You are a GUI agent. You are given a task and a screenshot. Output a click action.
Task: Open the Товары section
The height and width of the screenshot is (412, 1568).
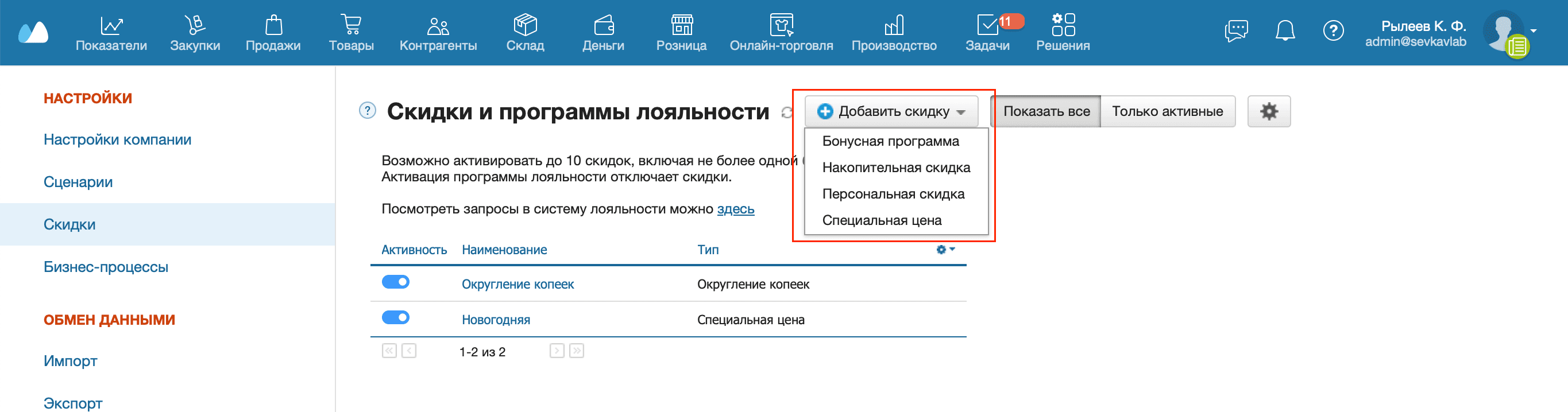(351, 33)
